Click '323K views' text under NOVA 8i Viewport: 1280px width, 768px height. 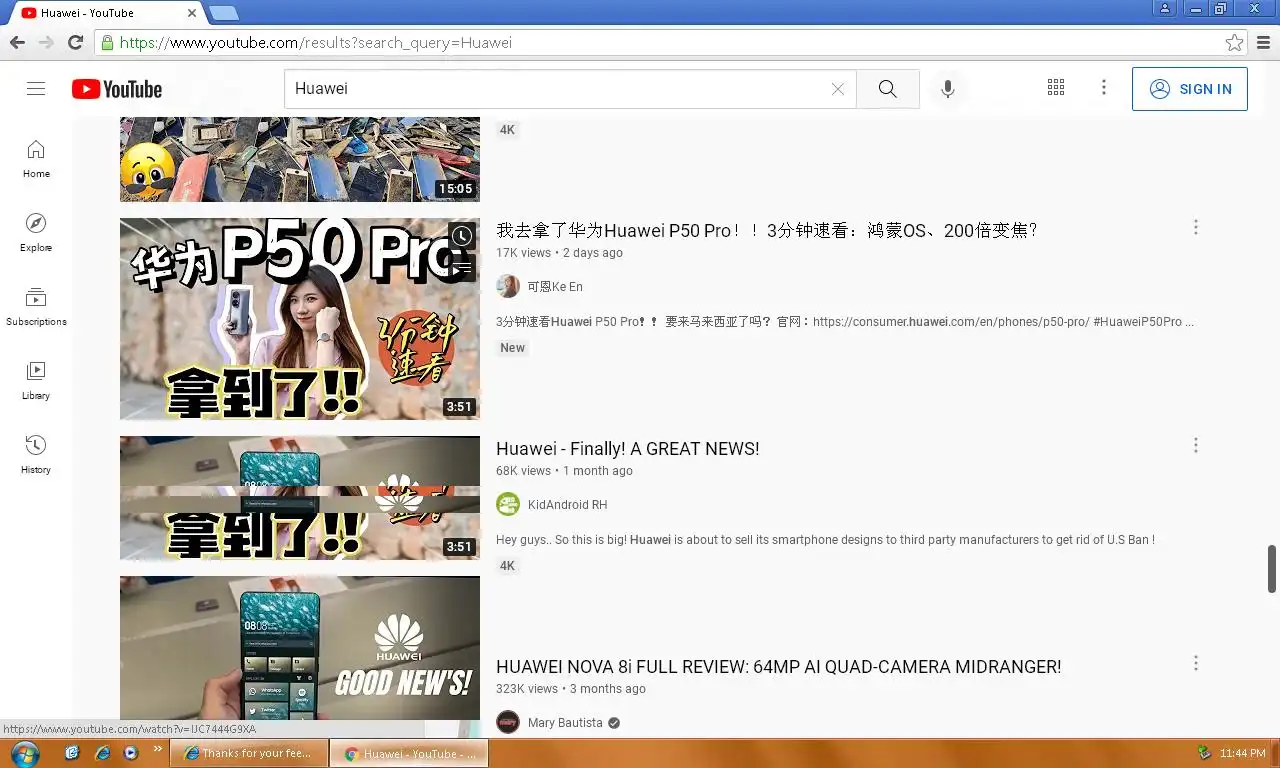[x=527, y=689]
